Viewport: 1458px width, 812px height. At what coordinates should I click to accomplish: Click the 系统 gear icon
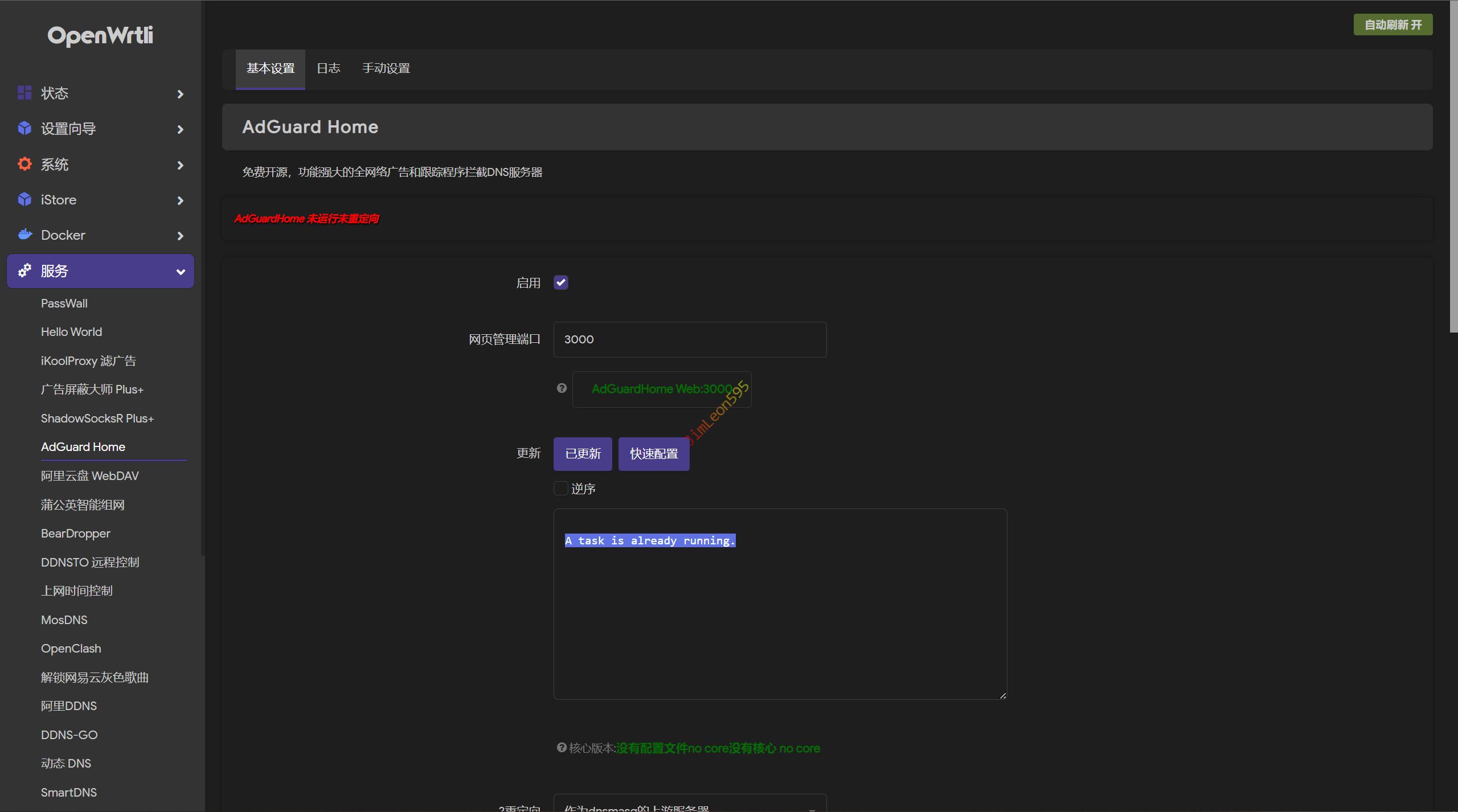(x=24, y=164)
